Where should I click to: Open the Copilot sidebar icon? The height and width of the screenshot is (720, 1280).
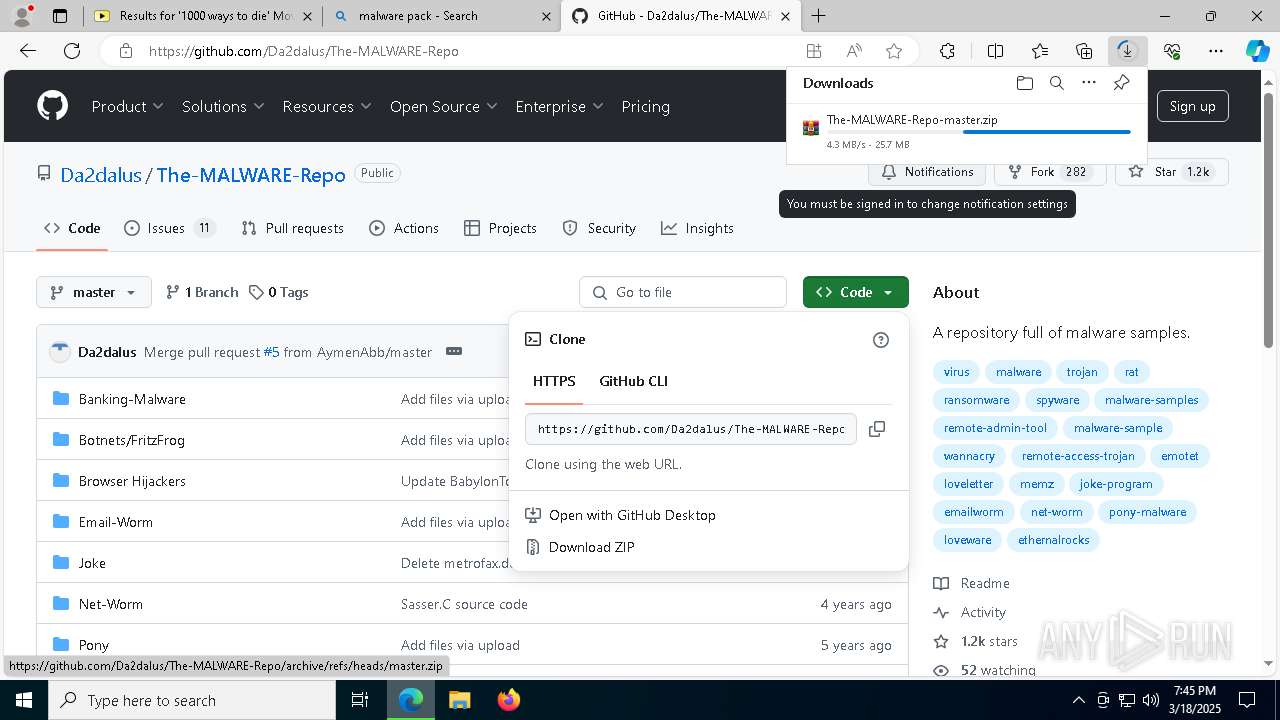pos(1257,51)
